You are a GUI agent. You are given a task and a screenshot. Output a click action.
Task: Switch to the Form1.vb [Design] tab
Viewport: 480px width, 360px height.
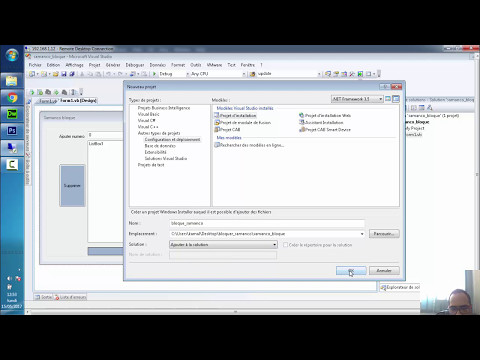pyautogui.click(x=78, y=100)
